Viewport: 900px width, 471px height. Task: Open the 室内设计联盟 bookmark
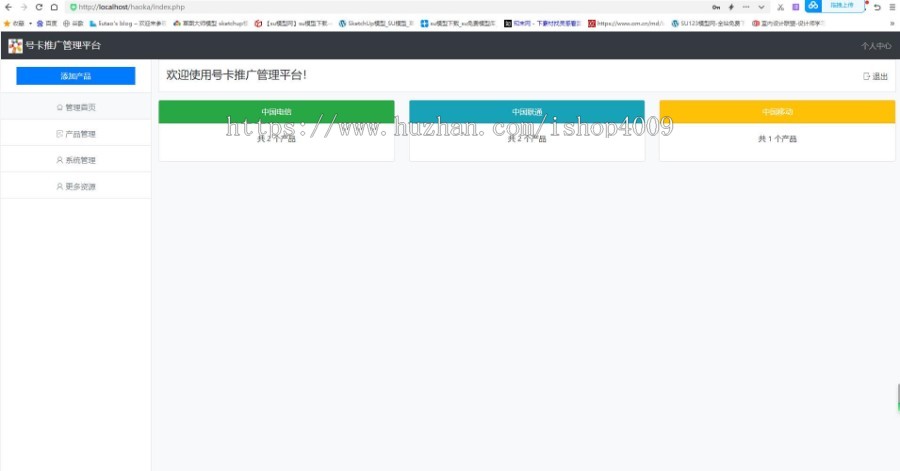[788, 24]
